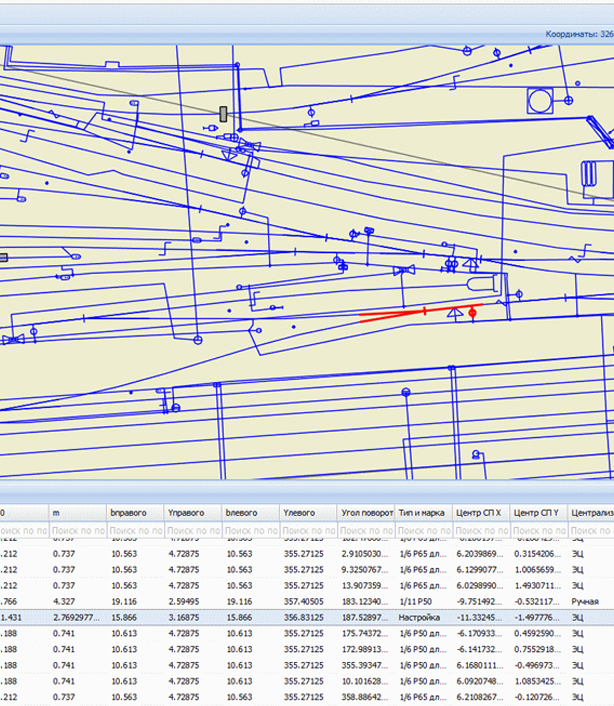614x706 pixels.
Task: Click the 'Координаты' label in the top bar
Action: coord(571,33)
